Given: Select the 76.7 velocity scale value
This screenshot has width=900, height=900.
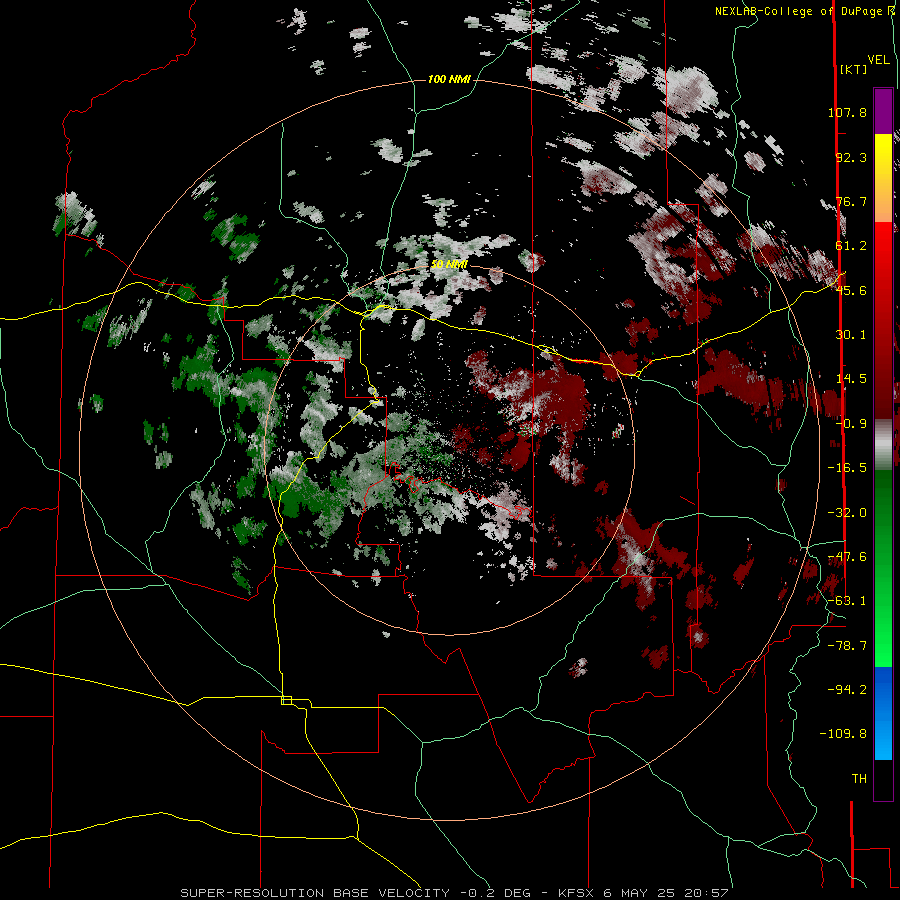Looking at the screenshot, I should 851,201.
